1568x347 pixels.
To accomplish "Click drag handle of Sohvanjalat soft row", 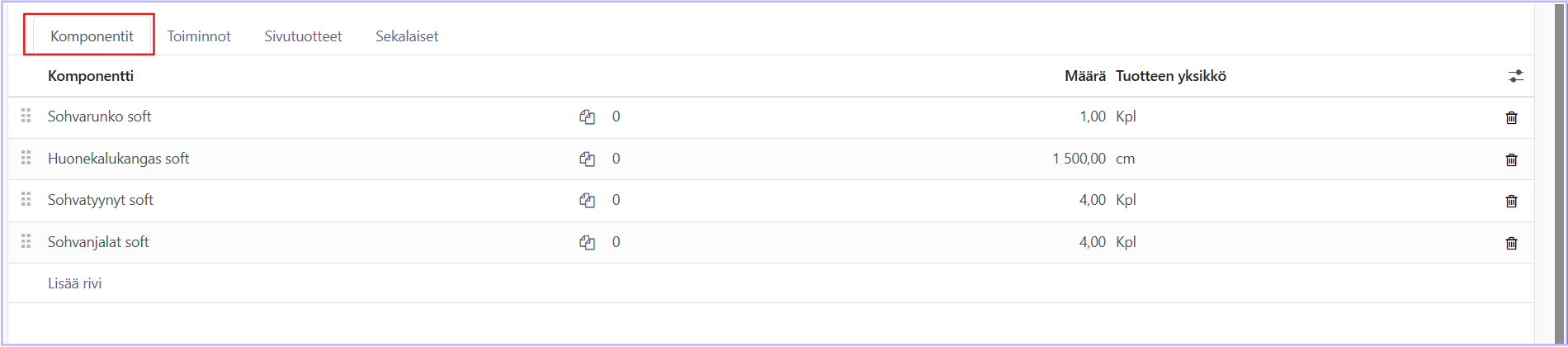I will (26, 241).
